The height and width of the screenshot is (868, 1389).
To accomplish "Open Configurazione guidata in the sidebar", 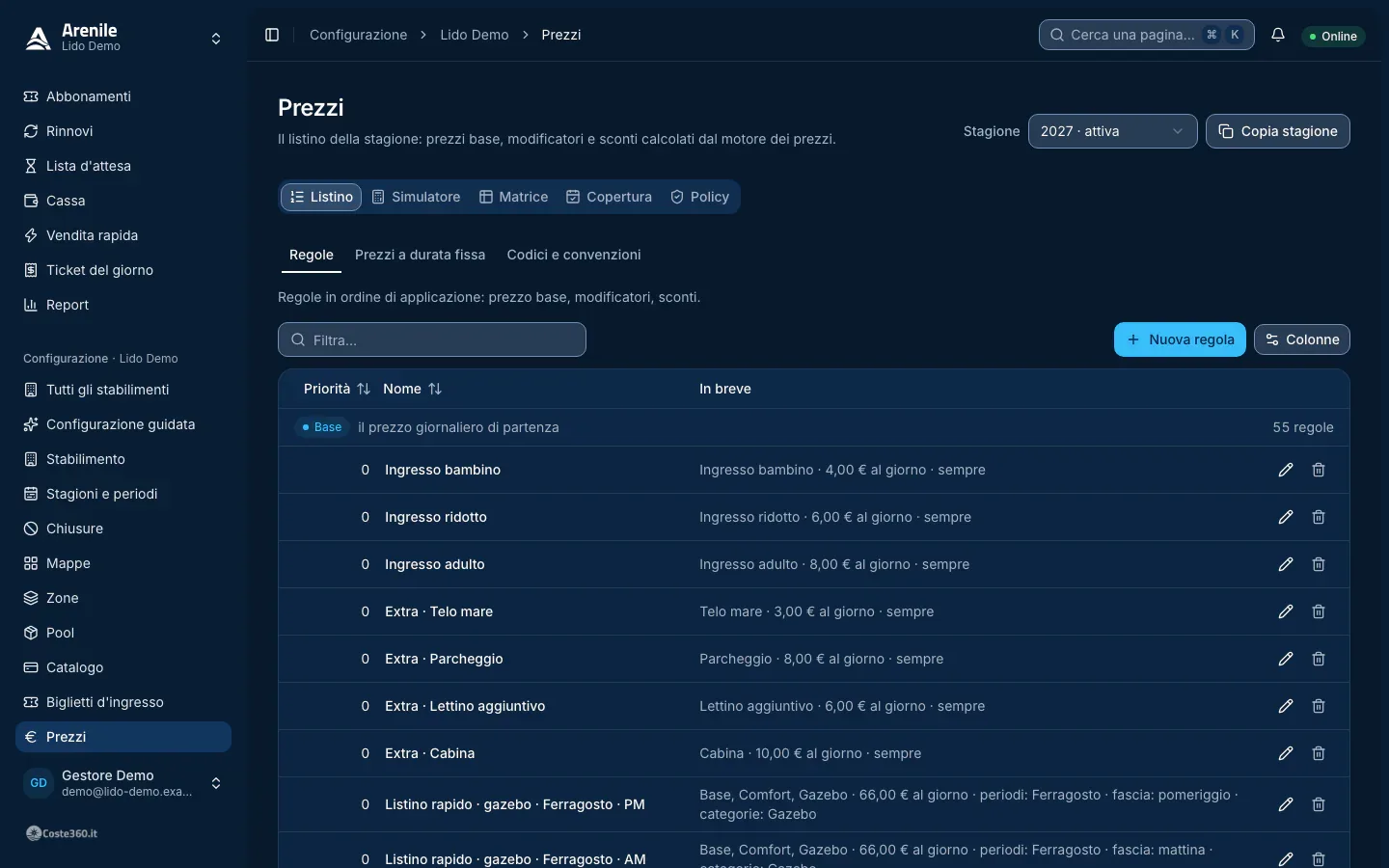I will (x=123, y=424).
